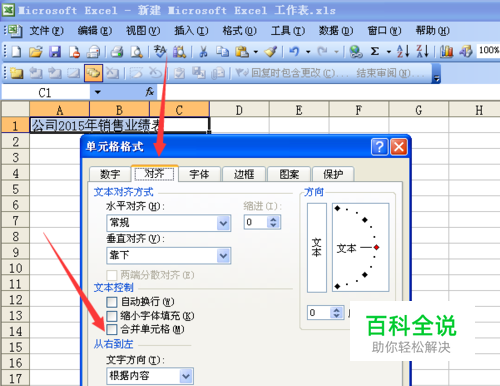Enable the 自动换行 wrap text checkbox

[112, 302]
